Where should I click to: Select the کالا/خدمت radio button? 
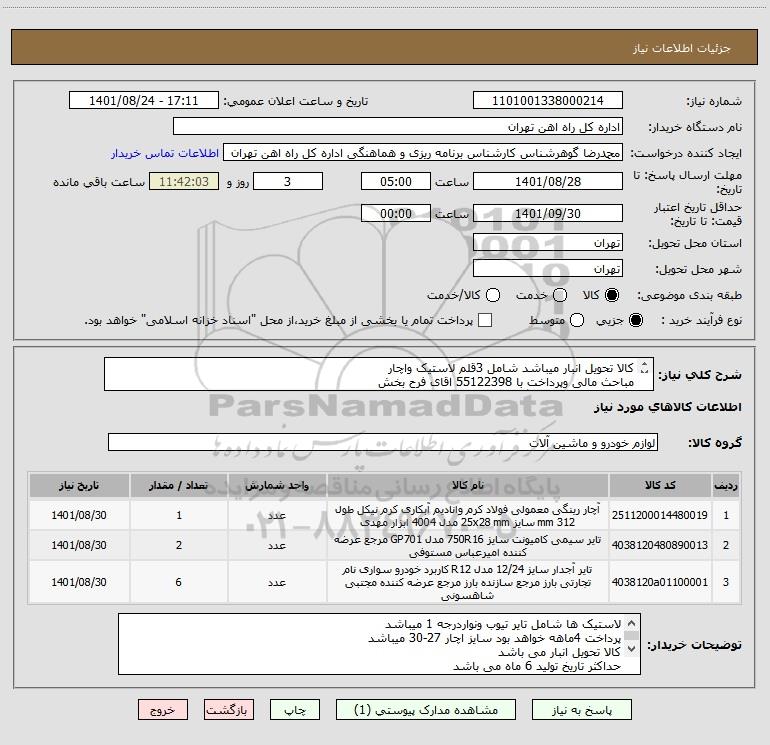493,295
